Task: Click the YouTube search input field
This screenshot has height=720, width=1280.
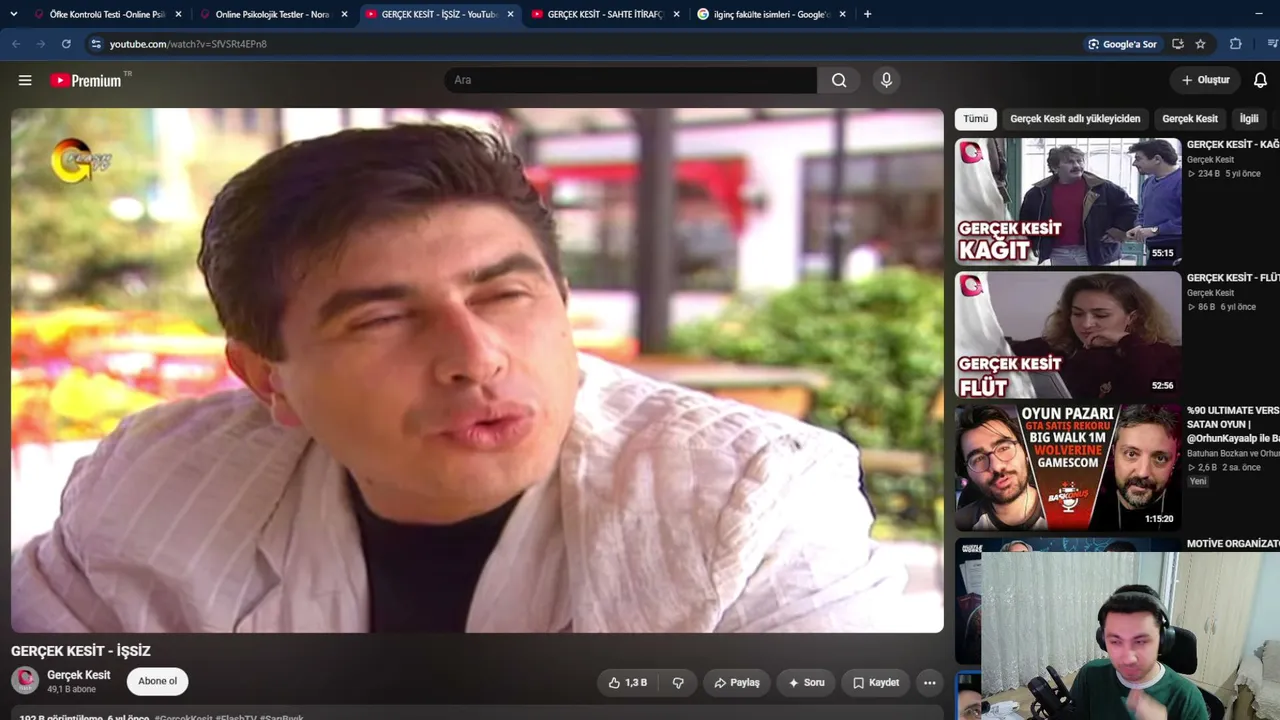Action: [631, 80]
